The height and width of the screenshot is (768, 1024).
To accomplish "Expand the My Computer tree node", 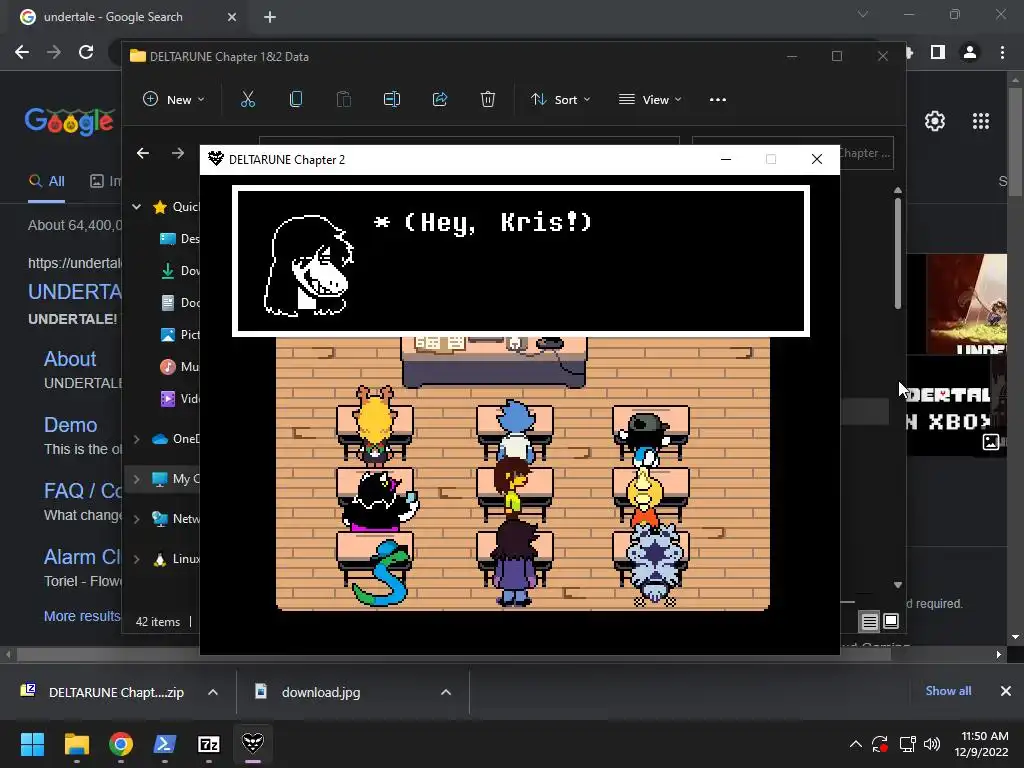I will point(136,479).
